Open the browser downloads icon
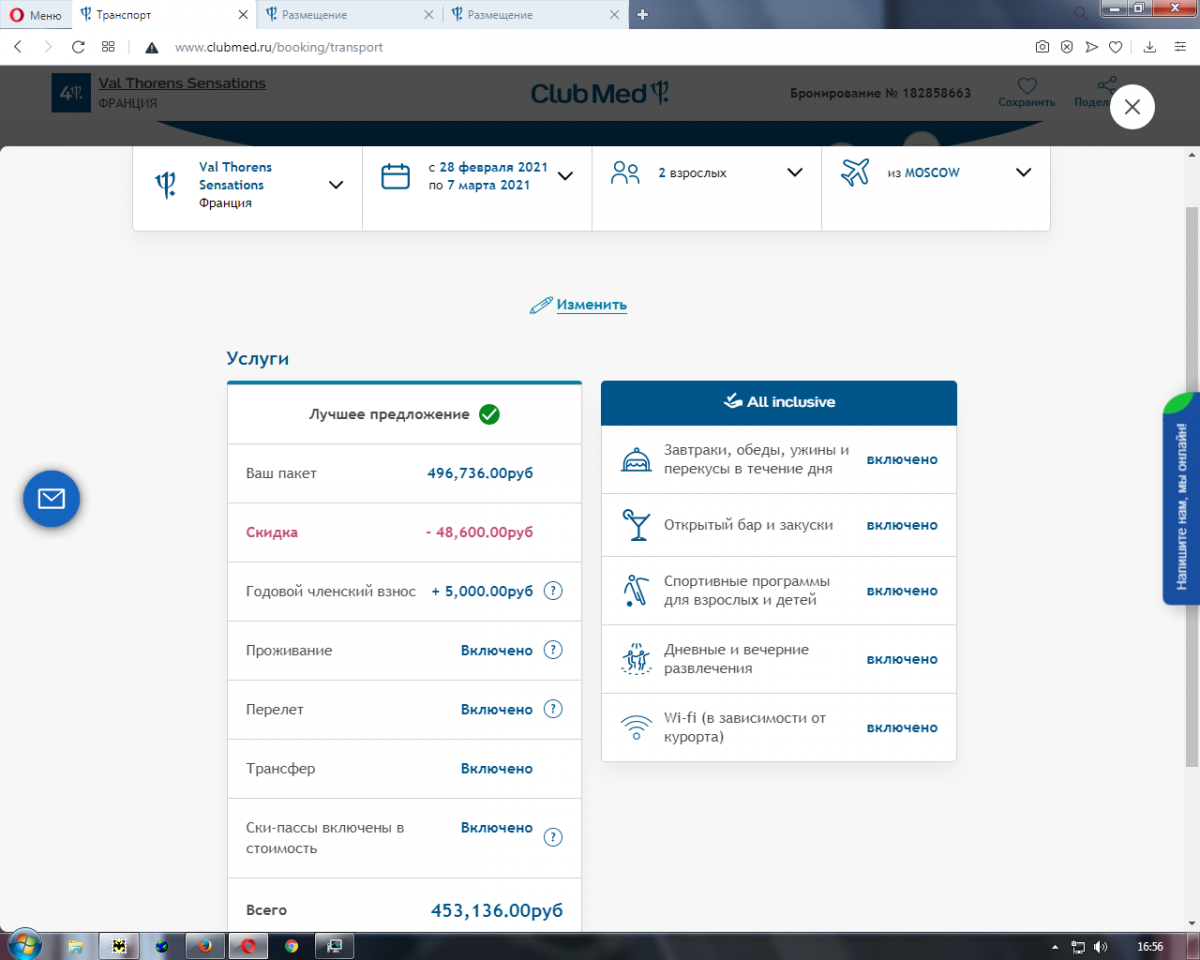 tap(1150, 47)
